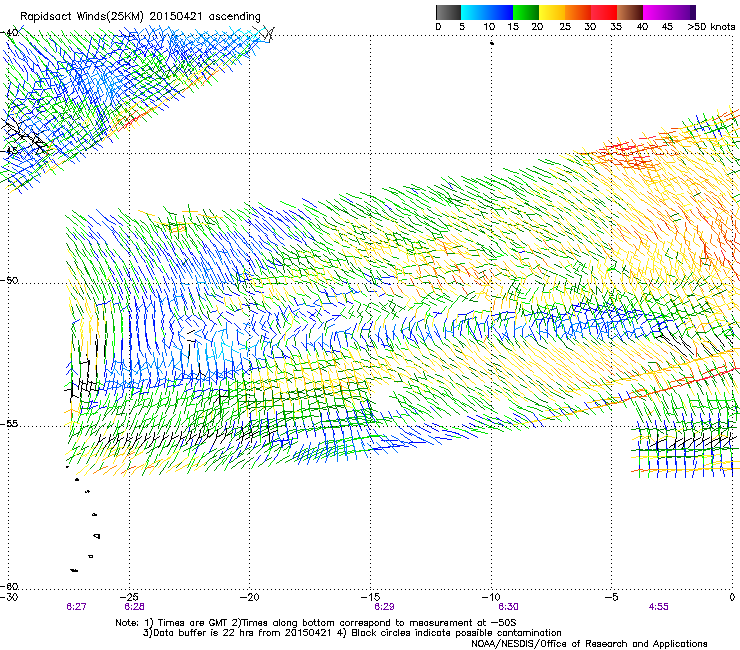Click the '30' label under the color bar
Image resolution: width=740 pixels, height=650 pixels.
(590, 27)
